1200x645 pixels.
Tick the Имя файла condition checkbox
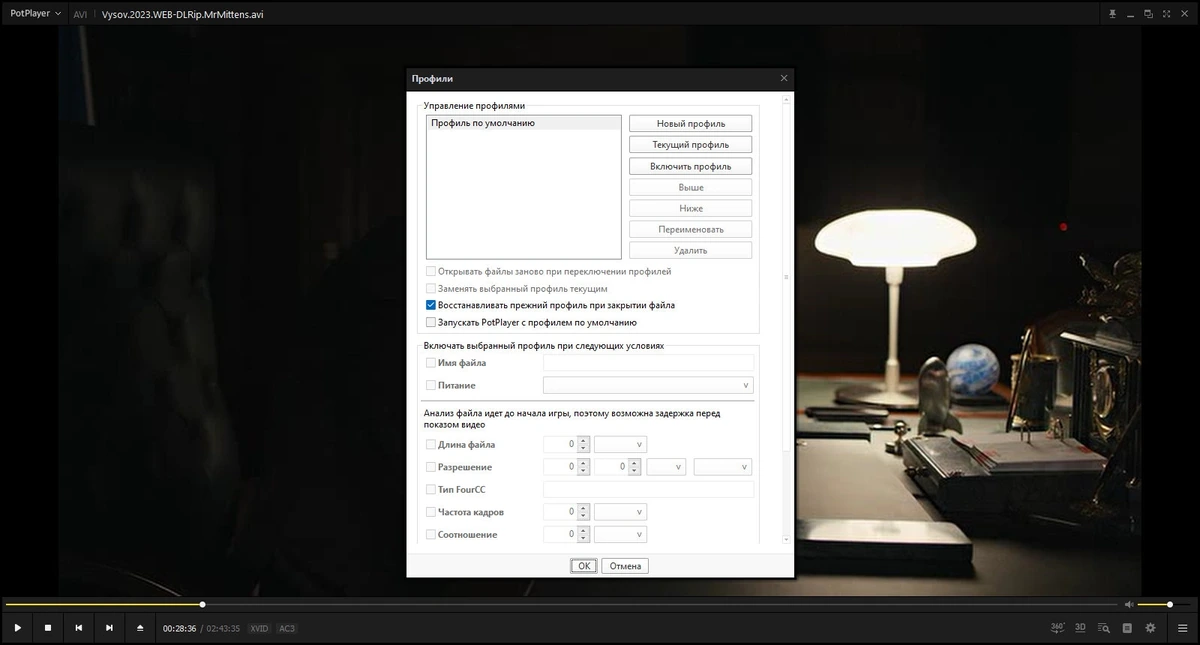point(431,363)
